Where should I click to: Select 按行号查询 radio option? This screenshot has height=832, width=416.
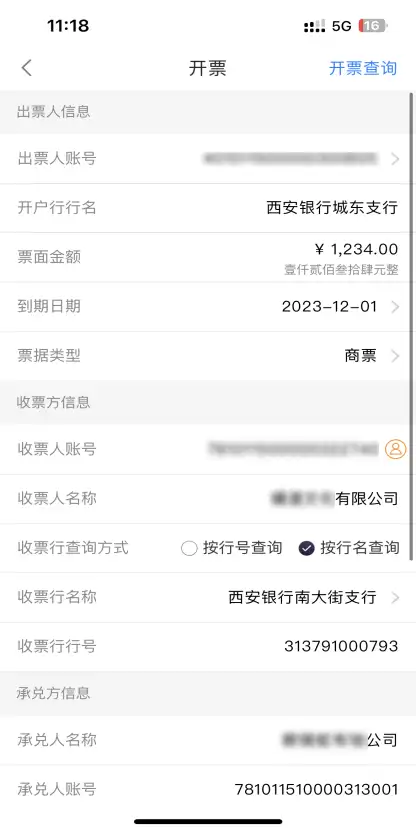pos(231,548)
